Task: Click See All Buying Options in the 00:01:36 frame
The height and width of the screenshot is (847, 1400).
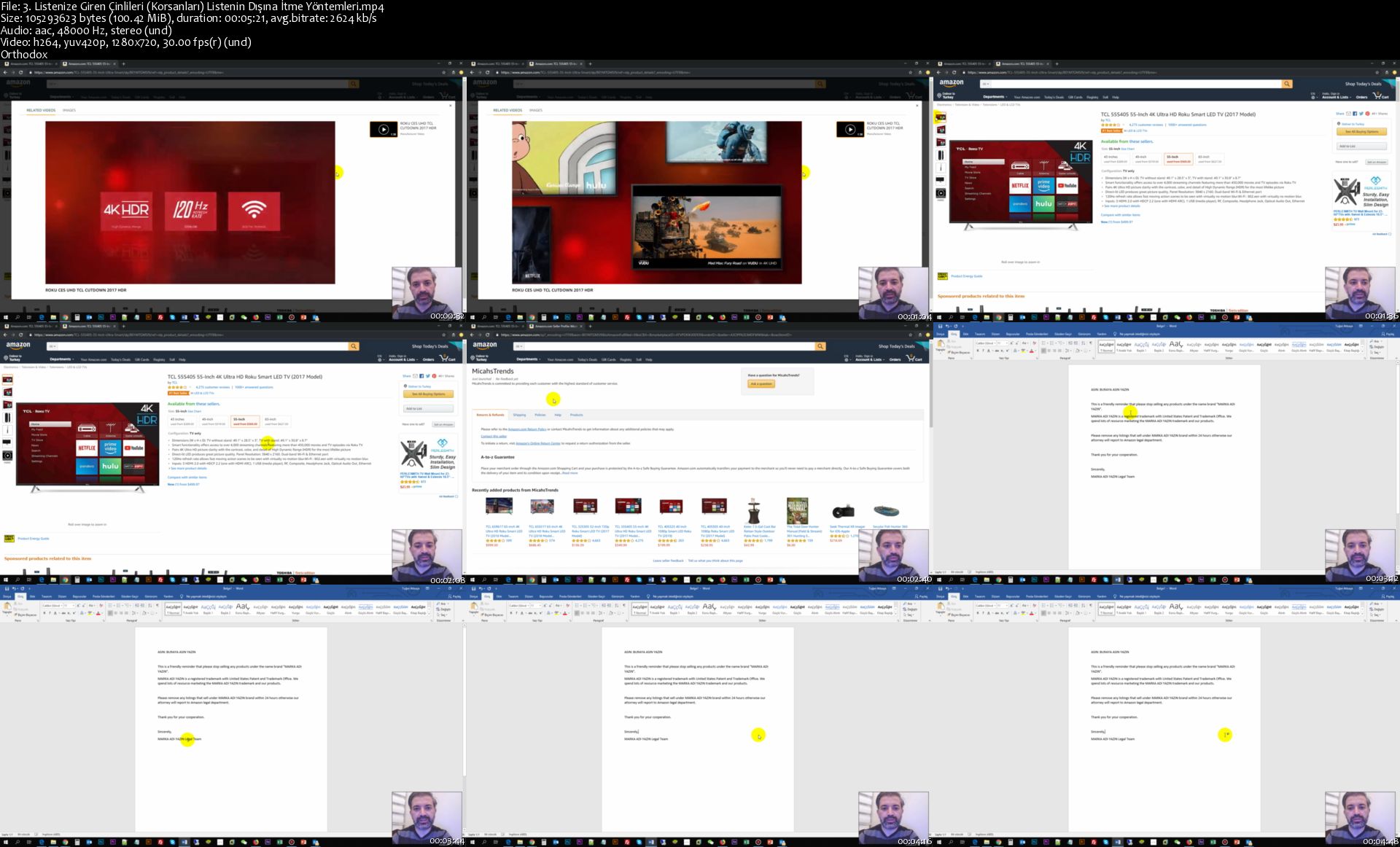Action: coord(1362,132)
